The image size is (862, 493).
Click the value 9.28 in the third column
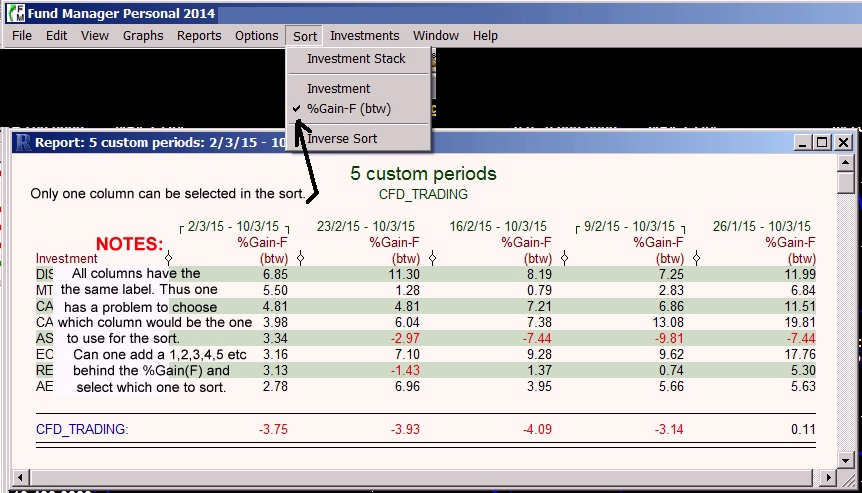tap(539, 354)
